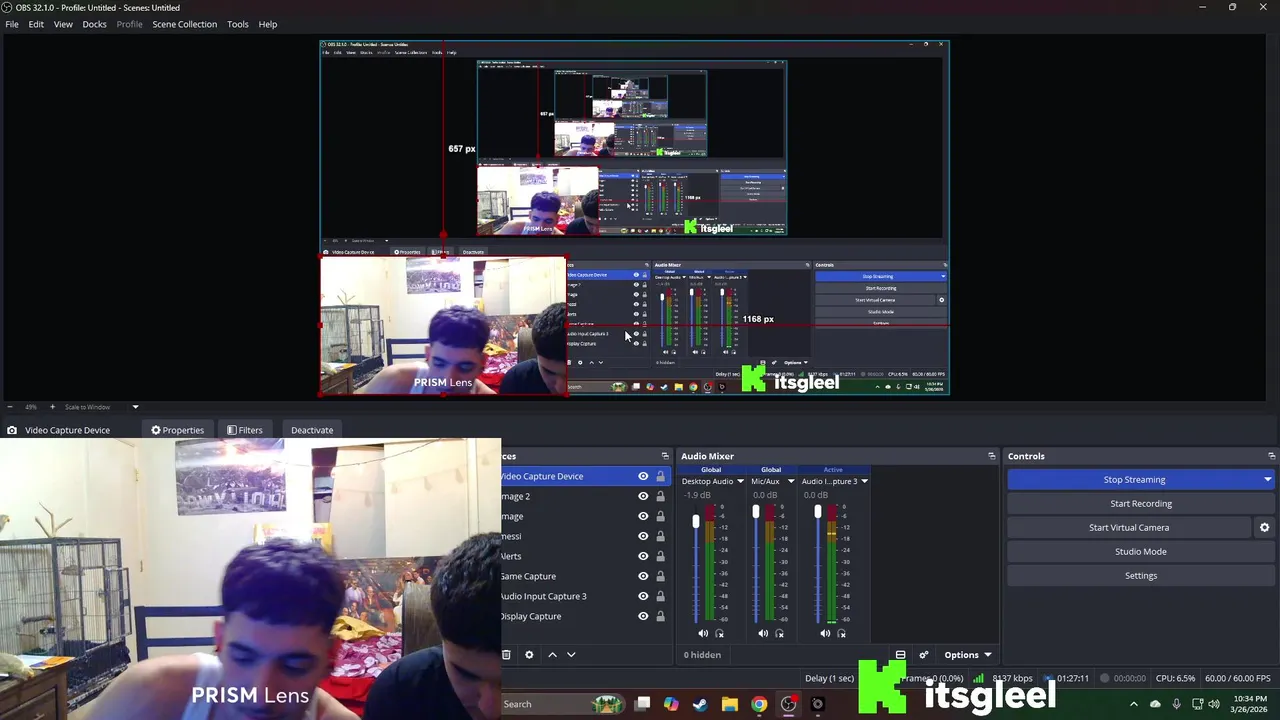The width and height of the screenshot is (1280, 720).
Task: Open the Edit menu
Action: pos(36,24)
